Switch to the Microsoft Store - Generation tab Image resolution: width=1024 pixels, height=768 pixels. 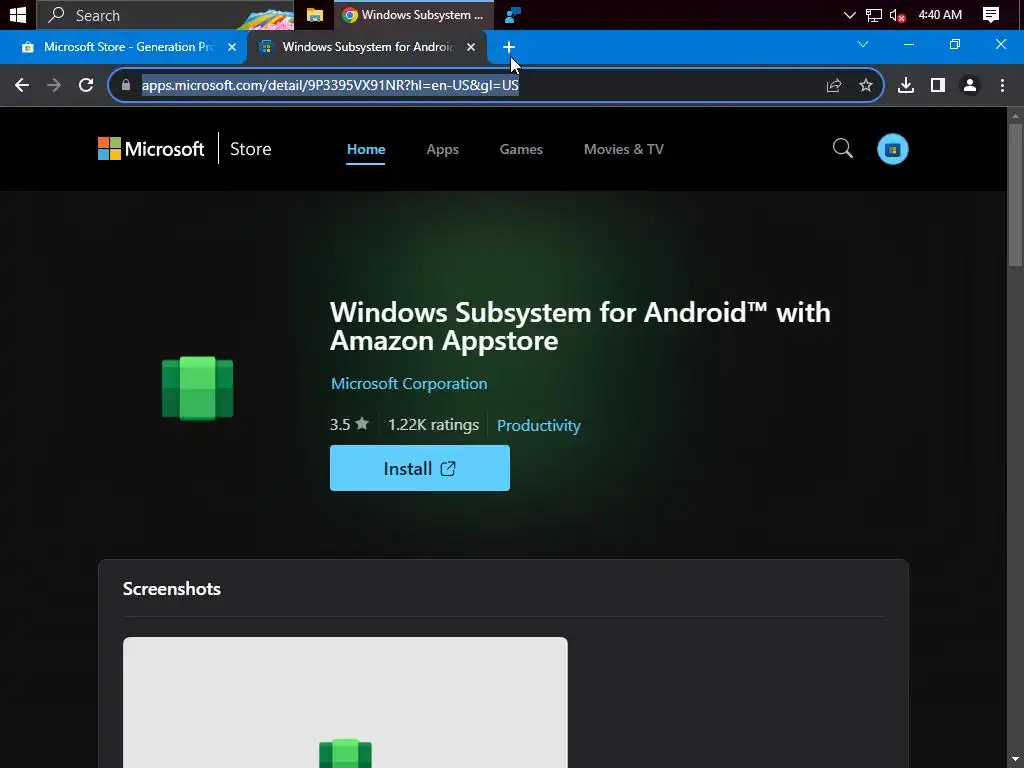click(x=123, y=47)
